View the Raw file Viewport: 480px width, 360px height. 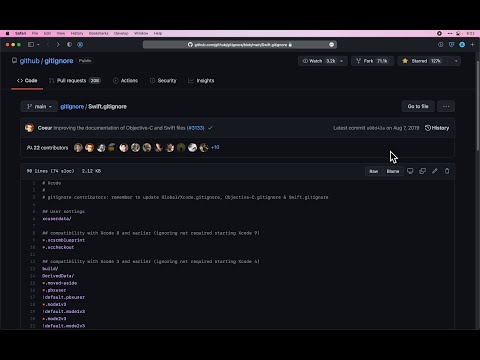(374, 171)
